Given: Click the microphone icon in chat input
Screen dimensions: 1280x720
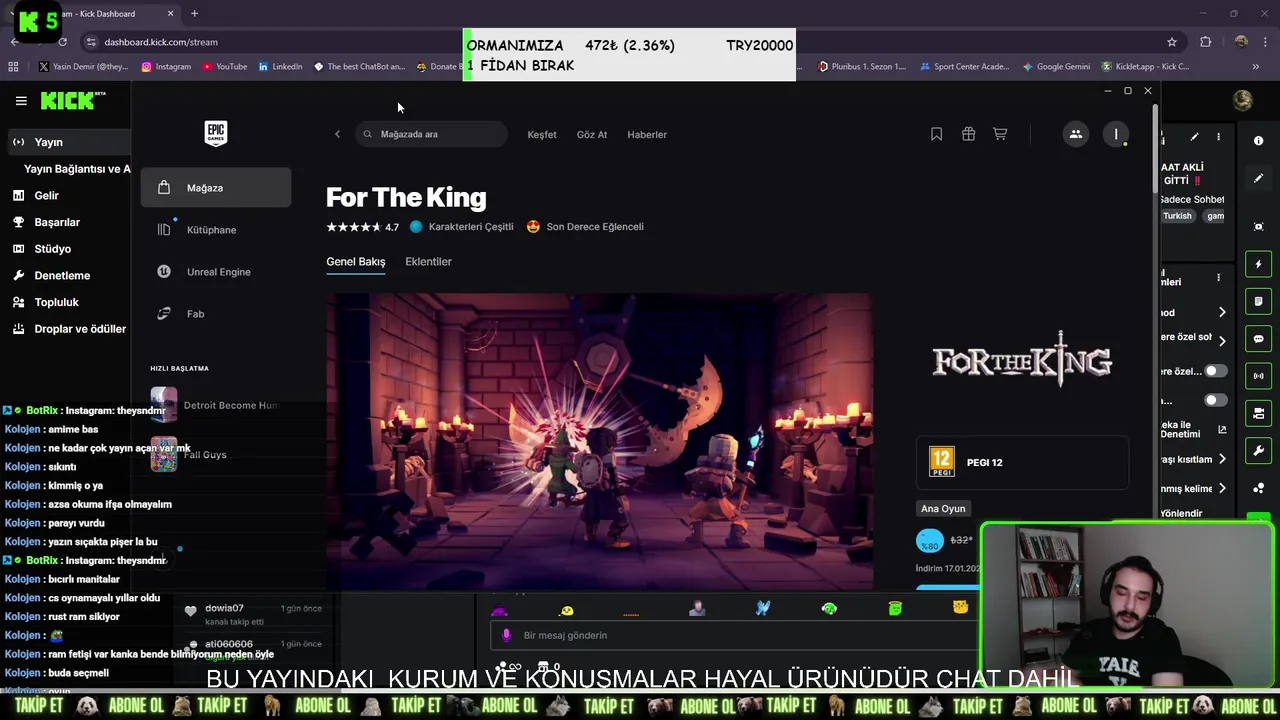Looking at the screenshot, I should [x=506, y=635].
